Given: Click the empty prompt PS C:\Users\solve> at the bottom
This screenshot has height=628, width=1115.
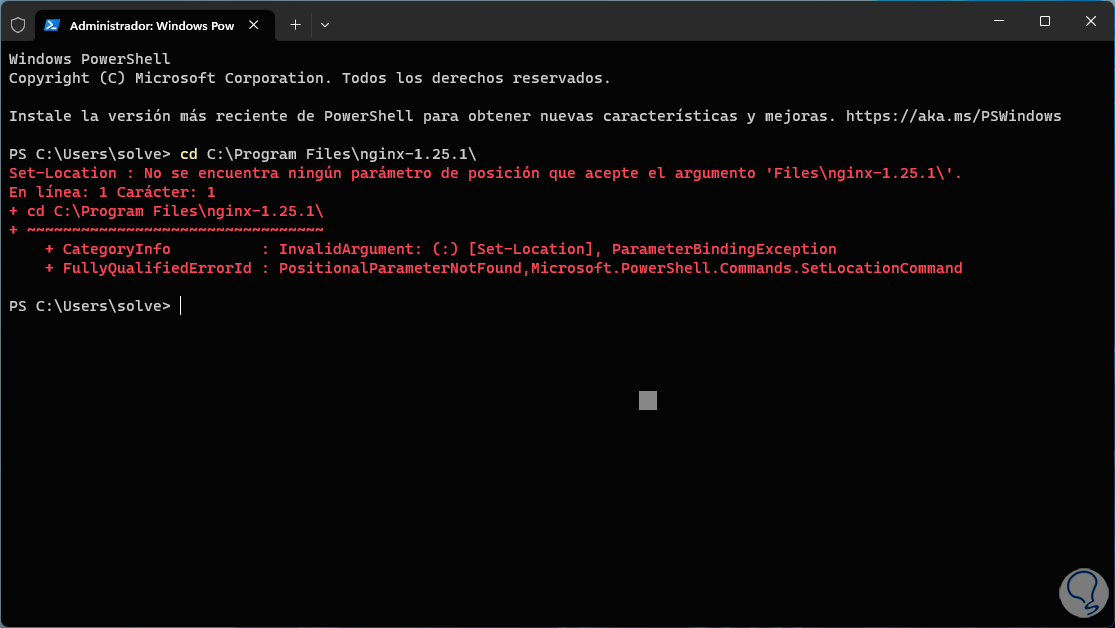Looking at the screenshot, I should click(x=90, y=306).
